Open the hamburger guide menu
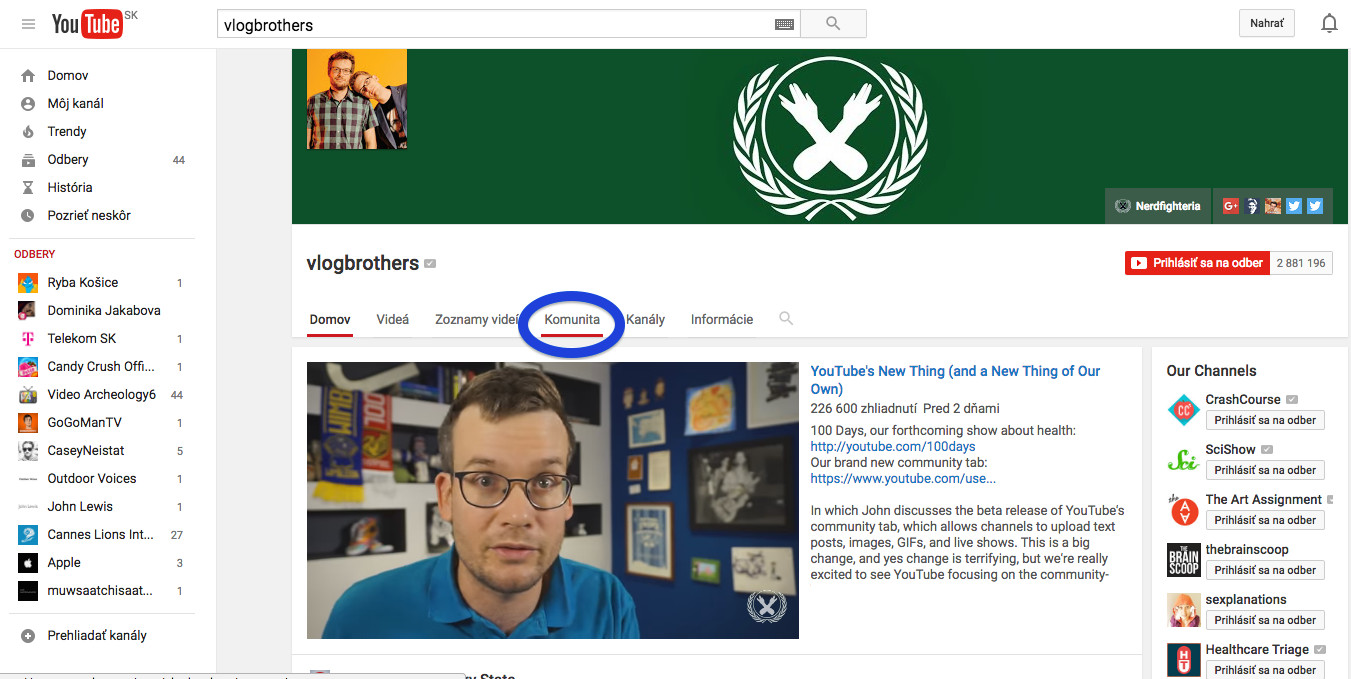 [28, 24]
